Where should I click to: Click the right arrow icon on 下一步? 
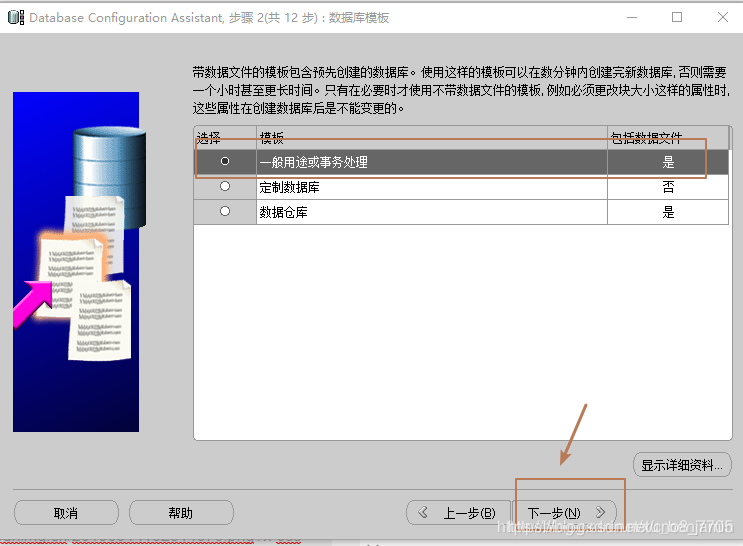point(600,512)
